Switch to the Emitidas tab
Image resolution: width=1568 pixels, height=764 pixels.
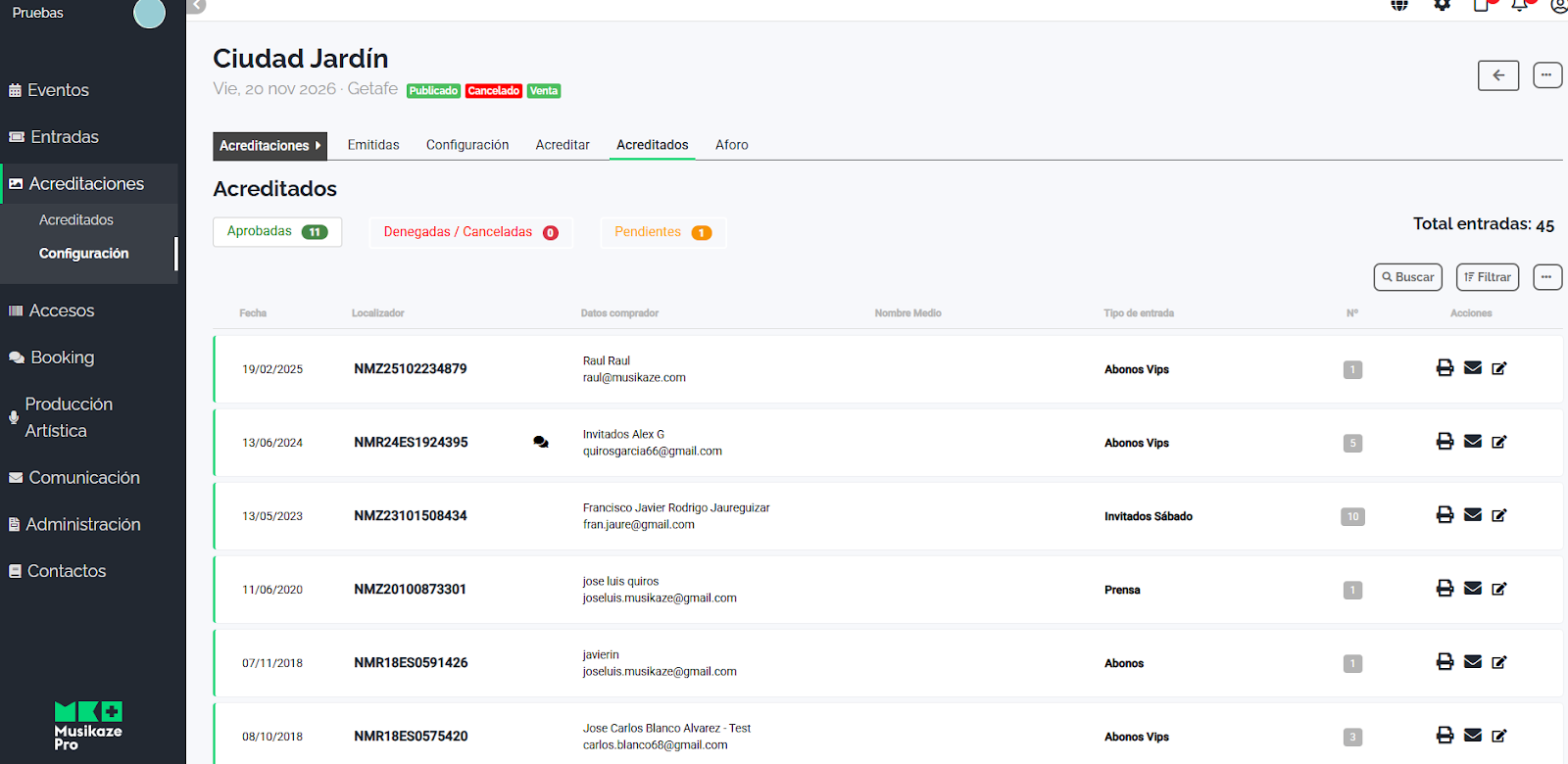click(373, 145)
